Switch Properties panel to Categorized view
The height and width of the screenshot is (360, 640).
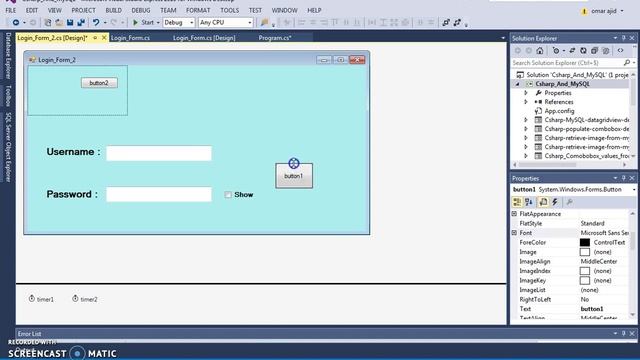point(517,202)
